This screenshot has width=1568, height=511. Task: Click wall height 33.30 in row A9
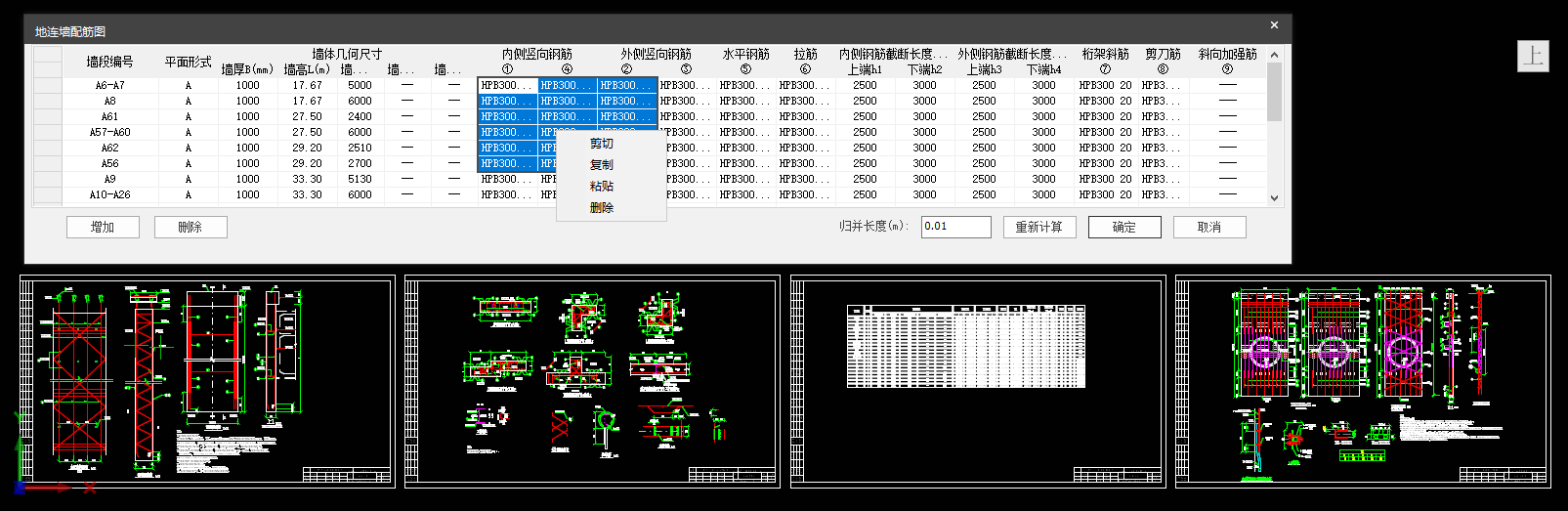[x=307, y=180]
